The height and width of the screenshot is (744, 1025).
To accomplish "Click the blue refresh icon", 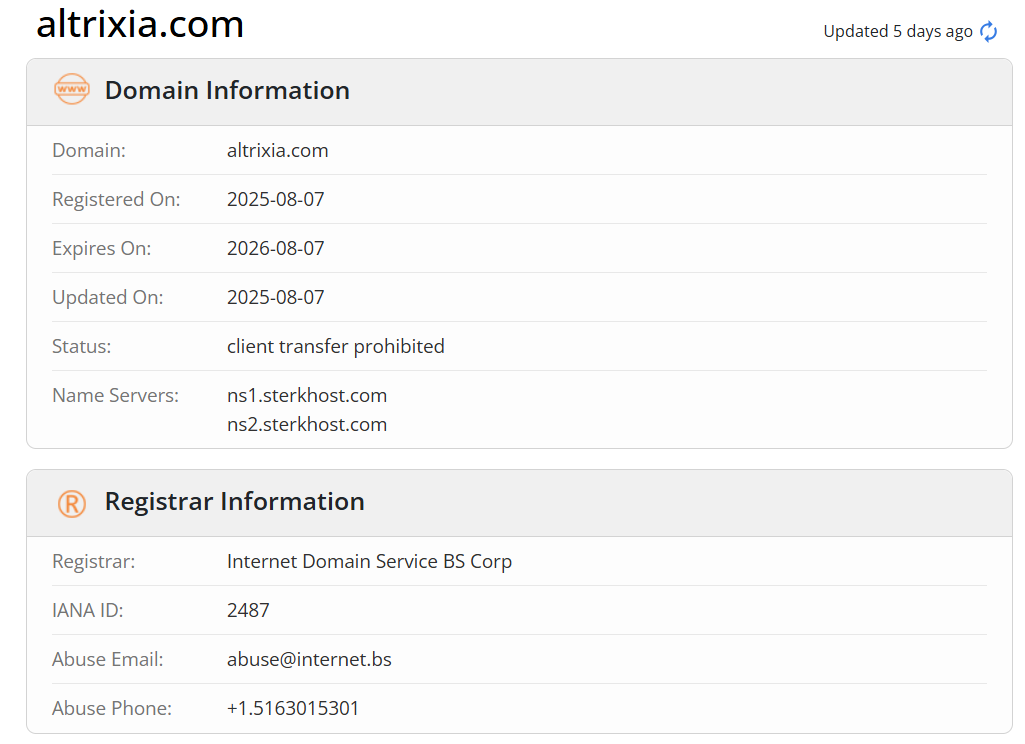I will (x=988, y=31).
